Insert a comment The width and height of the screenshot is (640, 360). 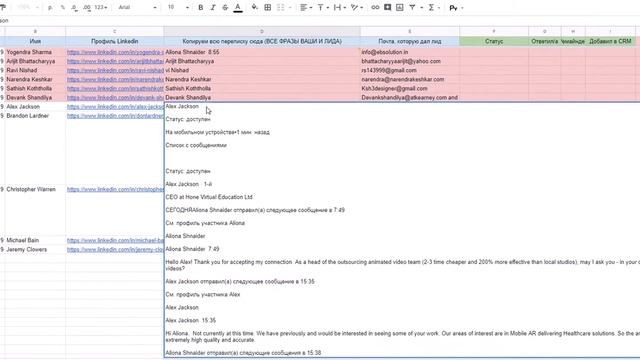click(388, 7)
